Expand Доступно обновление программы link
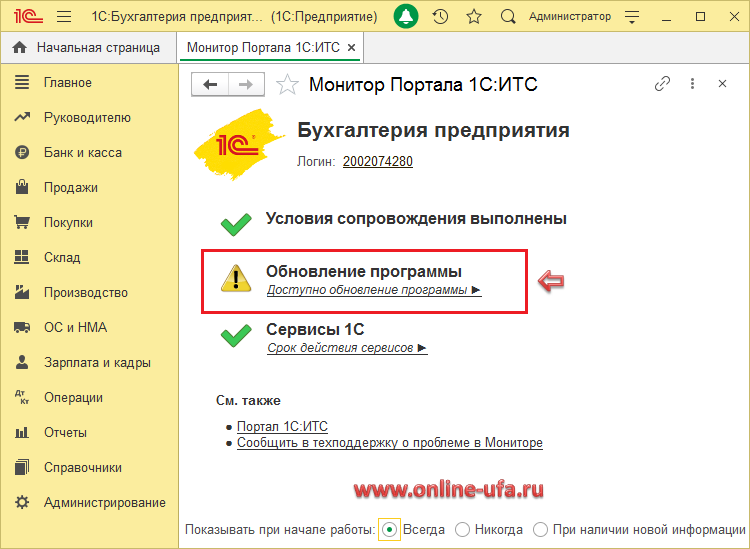This screenshot has width=750, height=549. click(373, 290)
